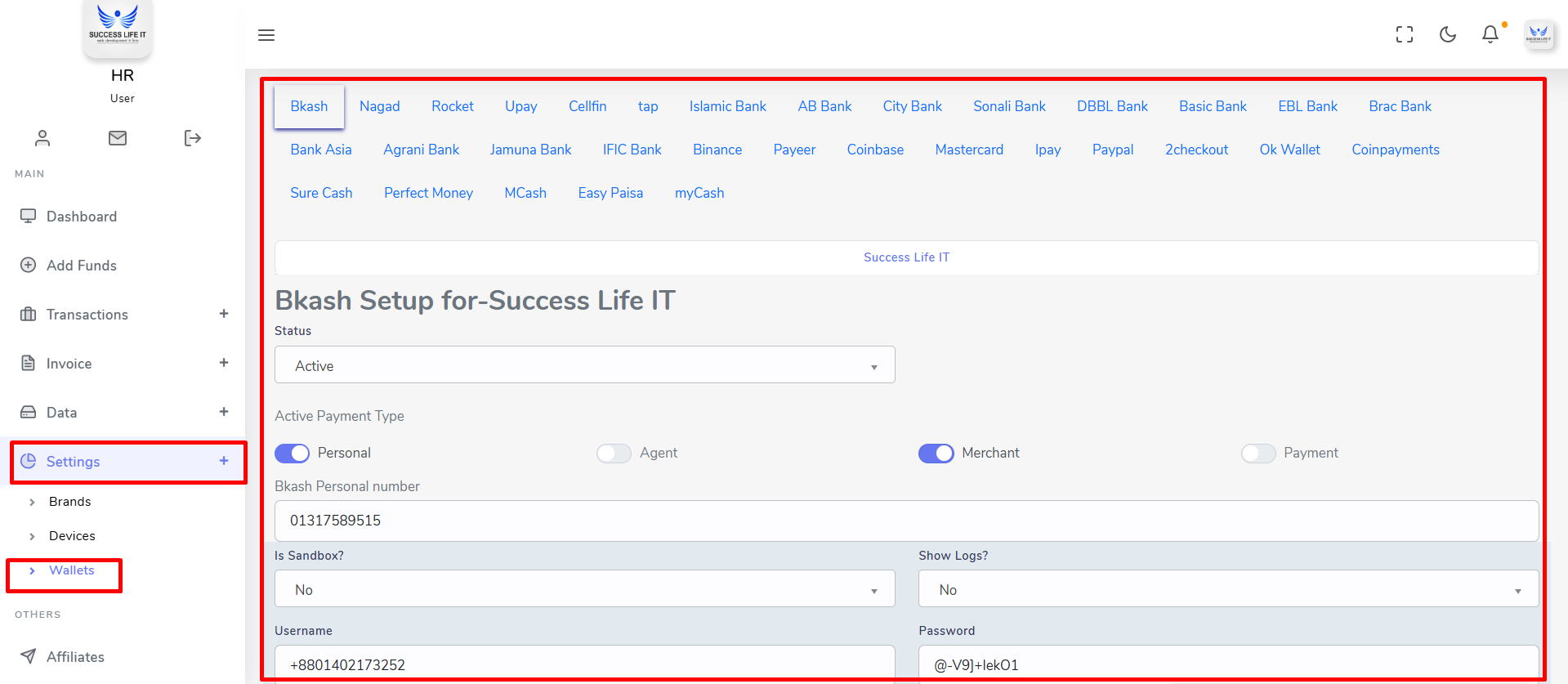Open the Status dropdown showing Active
The image size is (1568, 684).
[585, 364]
